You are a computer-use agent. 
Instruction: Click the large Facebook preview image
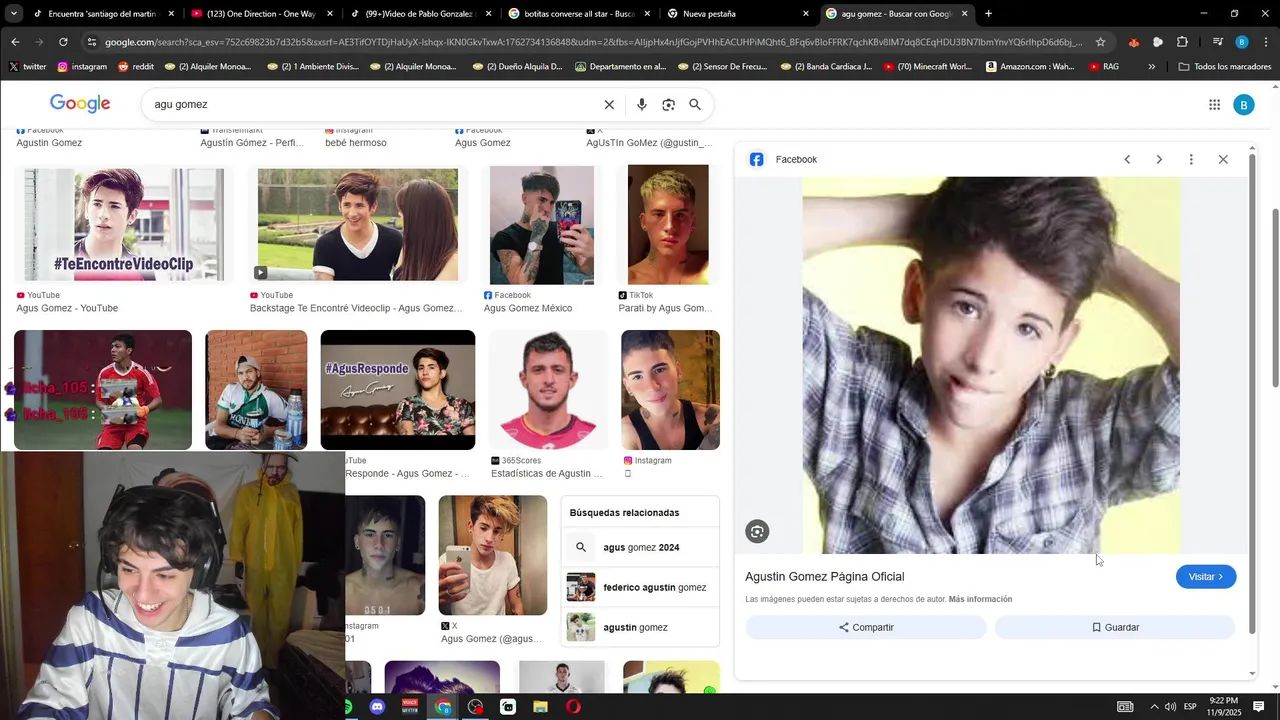[991, 365]
